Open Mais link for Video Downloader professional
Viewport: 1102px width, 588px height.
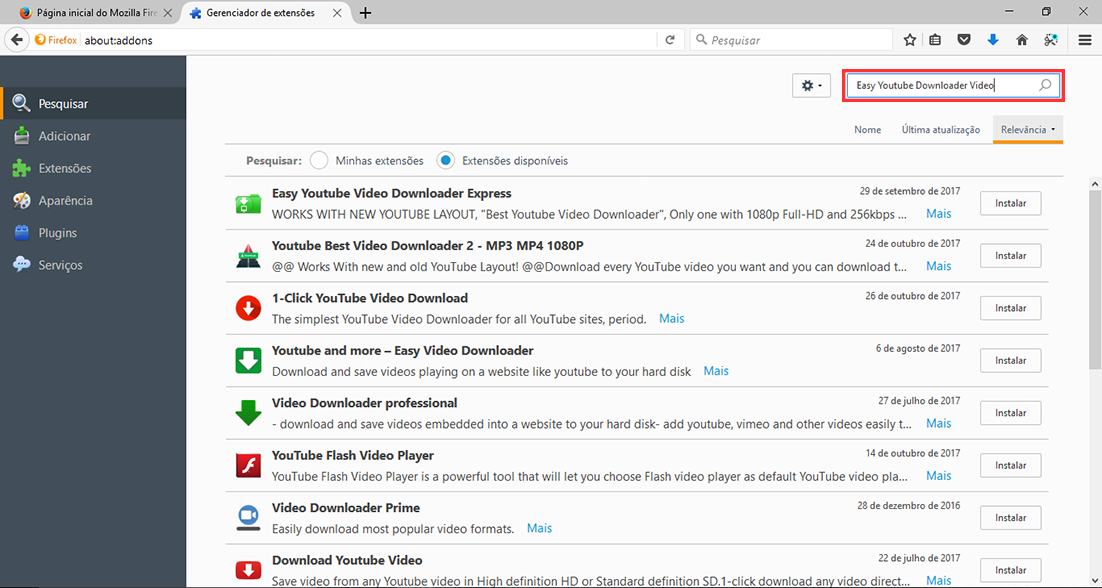[x=938, y=424]
